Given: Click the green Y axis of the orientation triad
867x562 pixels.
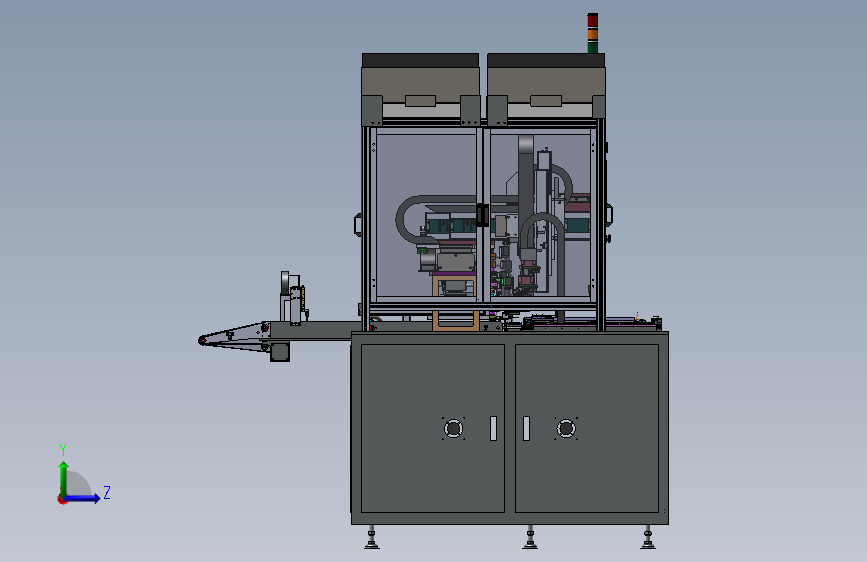Looking at the screenshot, I should coord(64,478).
